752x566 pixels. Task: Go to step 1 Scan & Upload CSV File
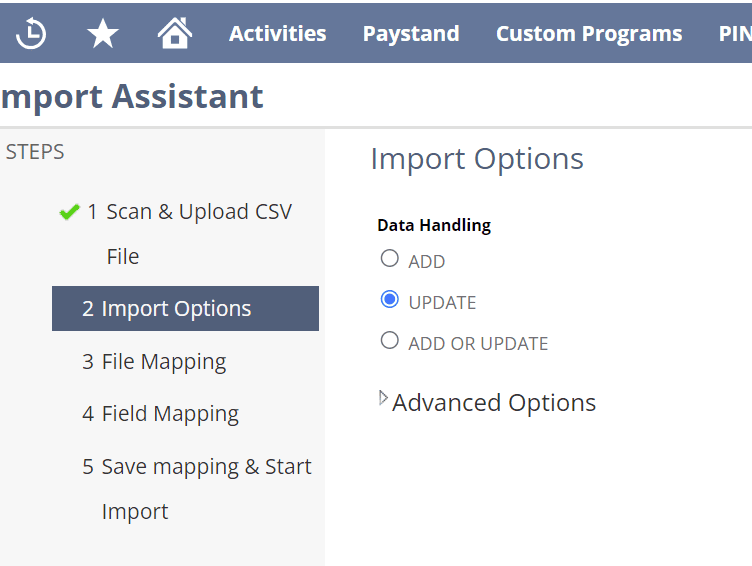pyautogui.click(x=189, y=234)
